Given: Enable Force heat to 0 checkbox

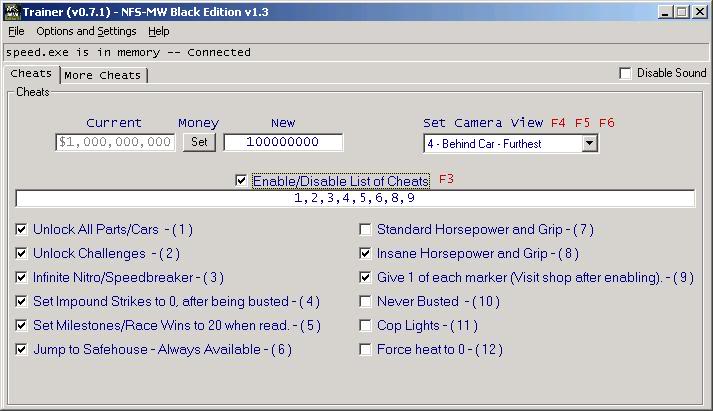Looking at the screenshot, I should click(365, 350).
